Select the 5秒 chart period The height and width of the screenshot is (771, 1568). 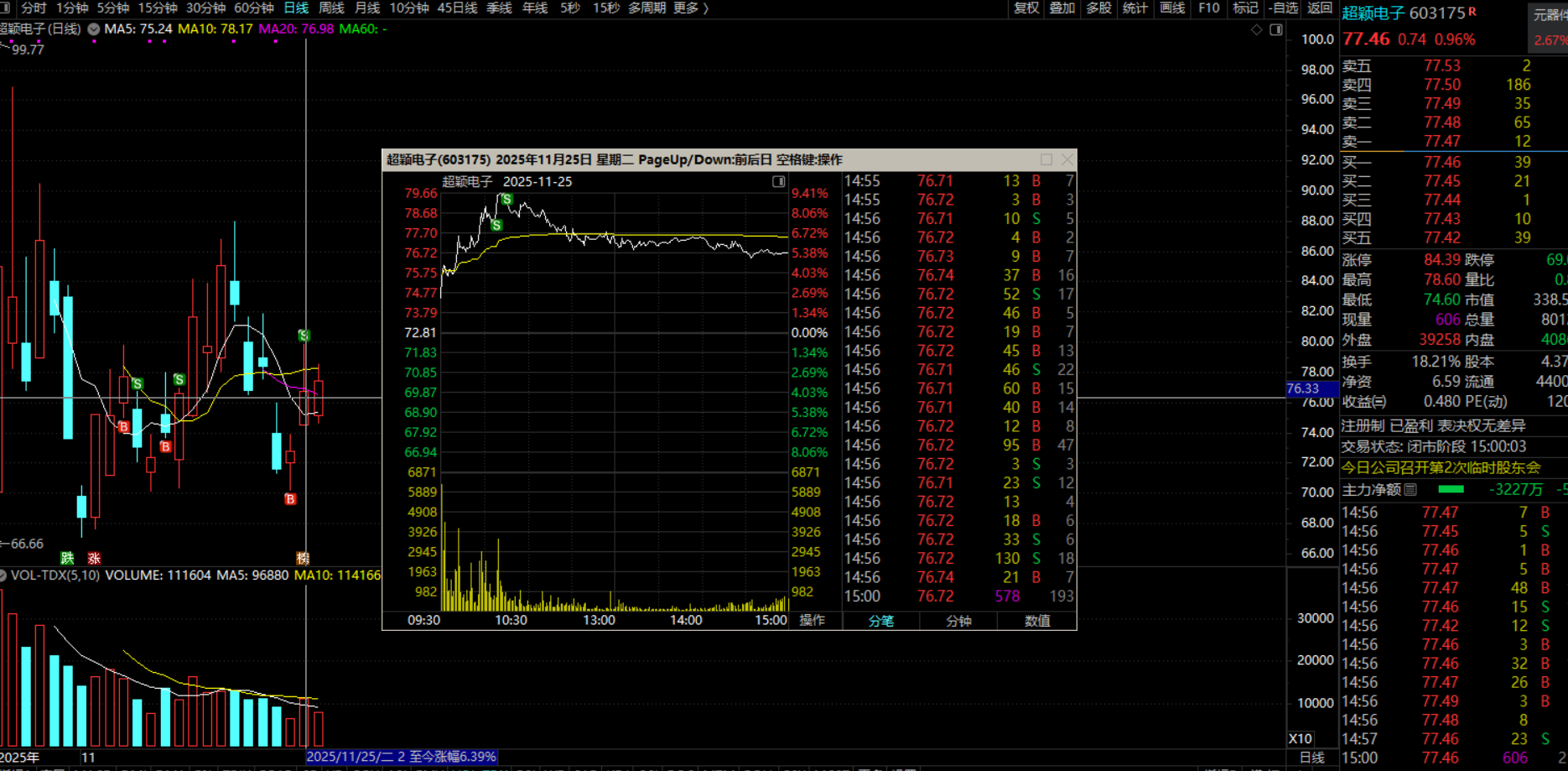coord(570,8)
